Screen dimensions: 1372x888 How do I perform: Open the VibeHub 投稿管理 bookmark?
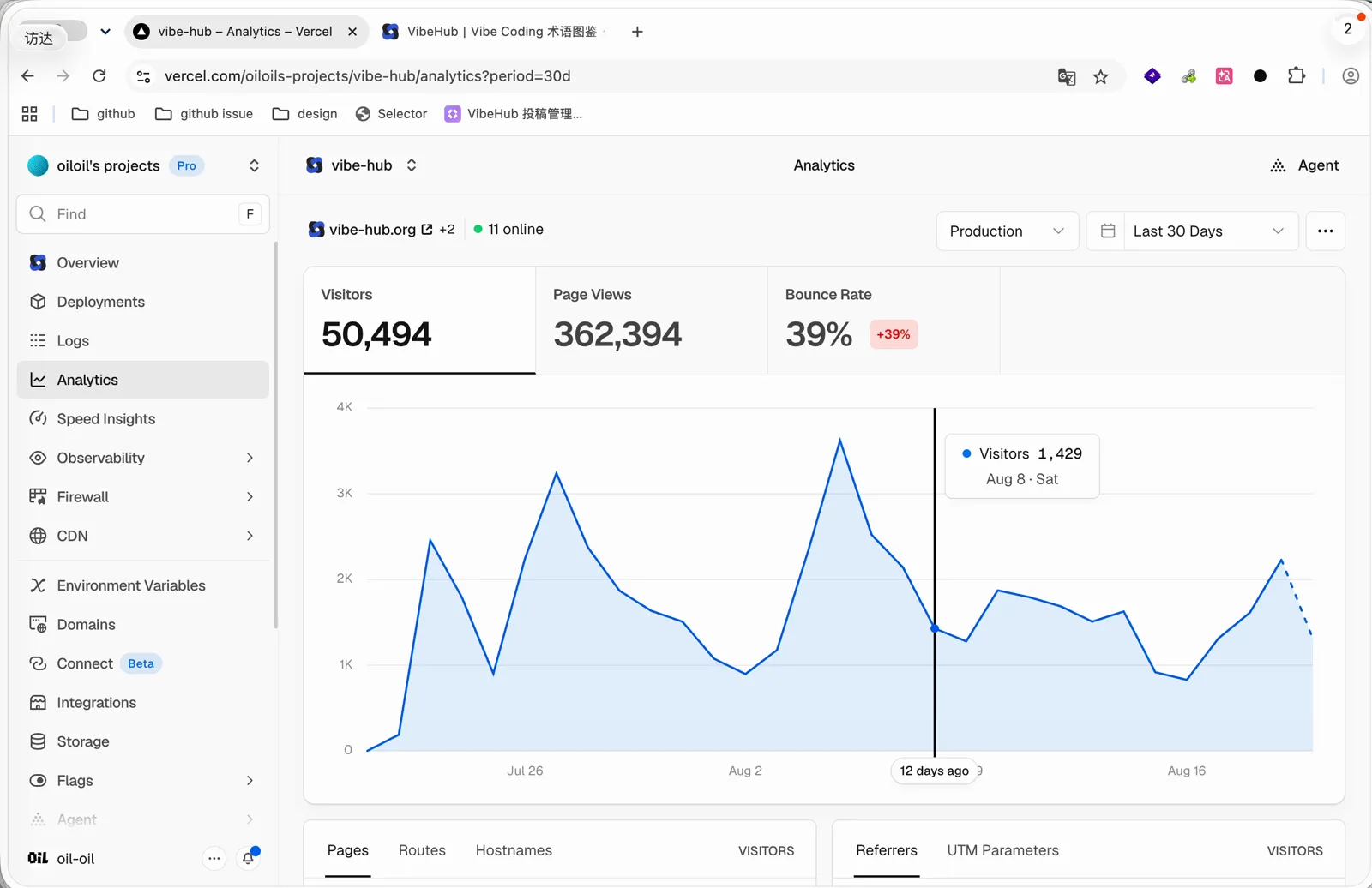coord(514,114)
